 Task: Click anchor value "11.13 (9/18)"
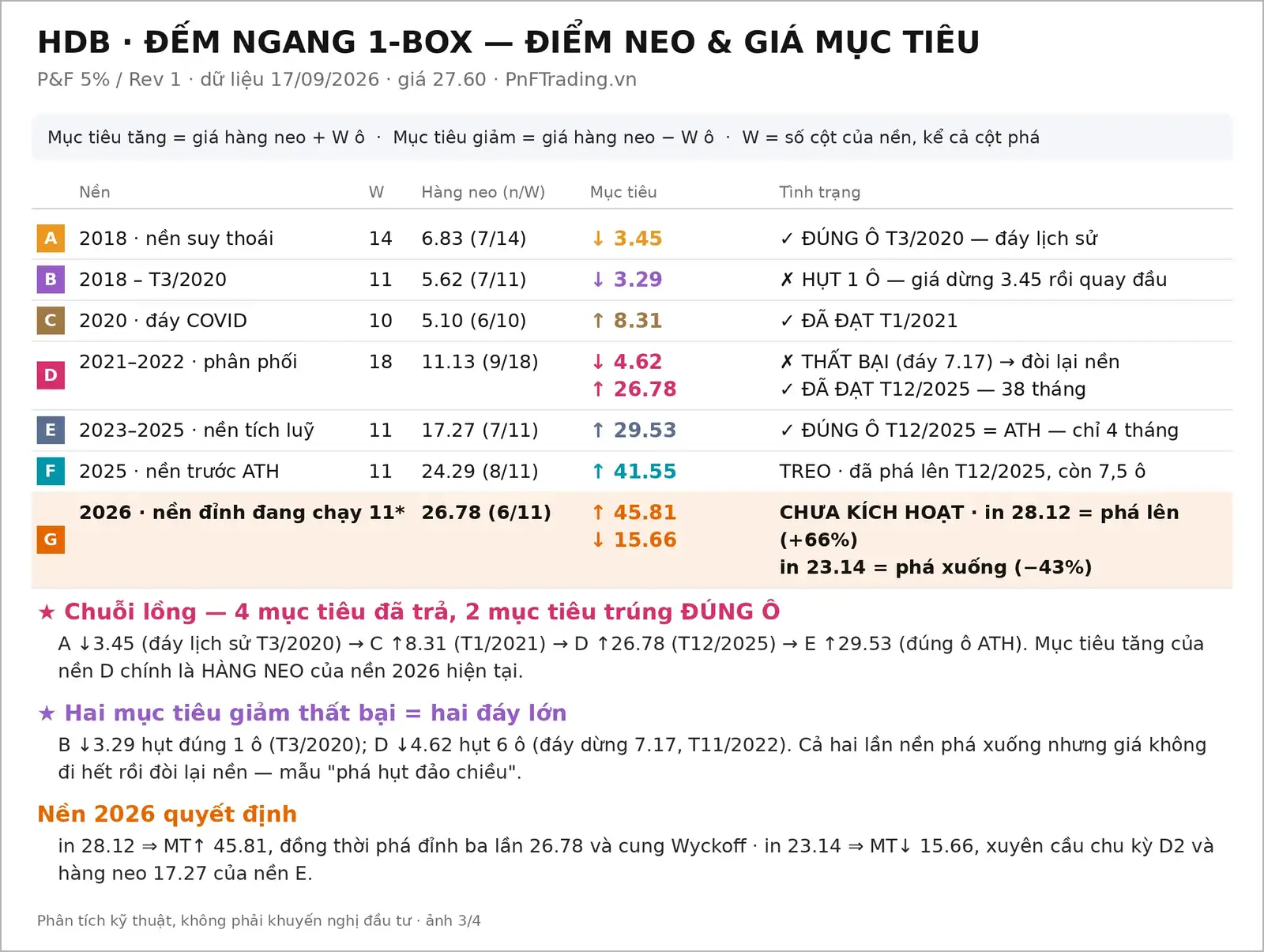point(480,362)
